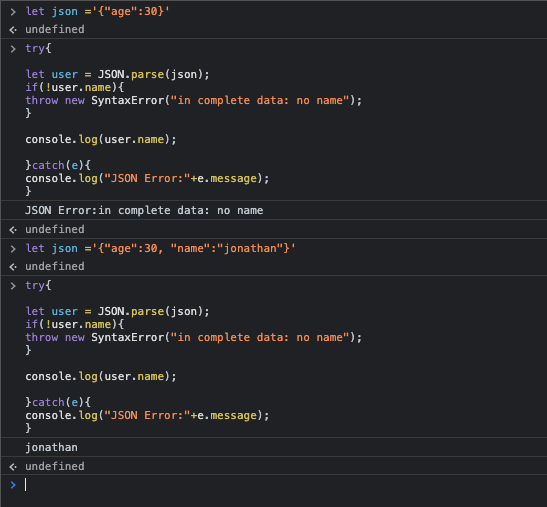Click the return arrow beside first undefined
The image size is (547, 507).
pyautogui.click(x=13, y=30)
